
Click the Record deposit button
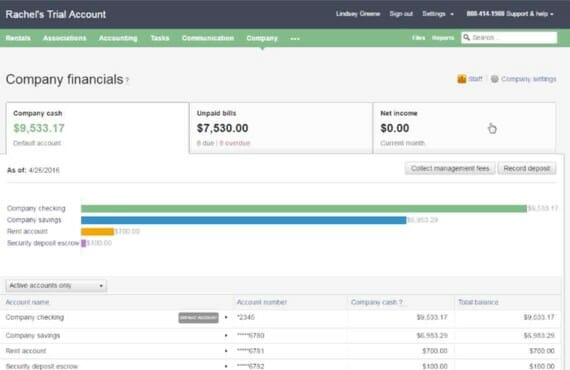click(527, 168)
